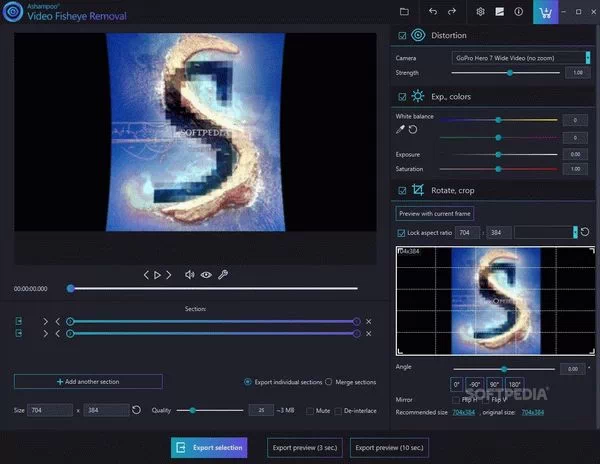
Task: Click the first section's export icon
Action: coord(18,321)
